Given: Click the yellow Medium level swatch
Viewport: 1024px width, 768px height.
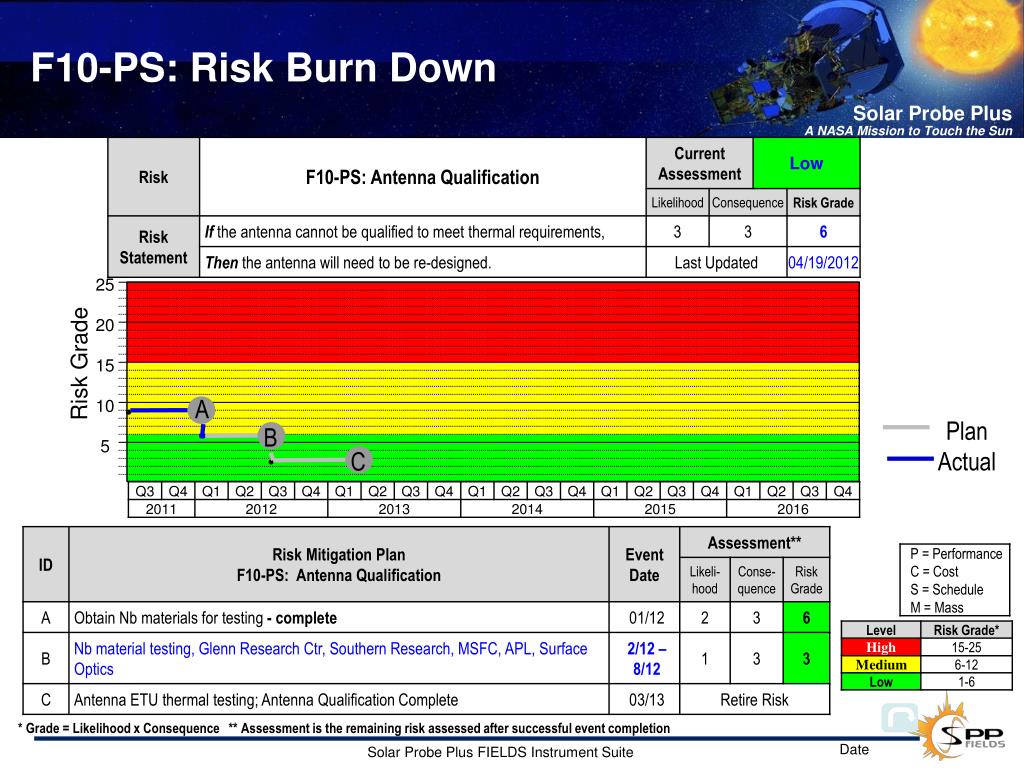Looking at the screenshot, I should point(880,665).
